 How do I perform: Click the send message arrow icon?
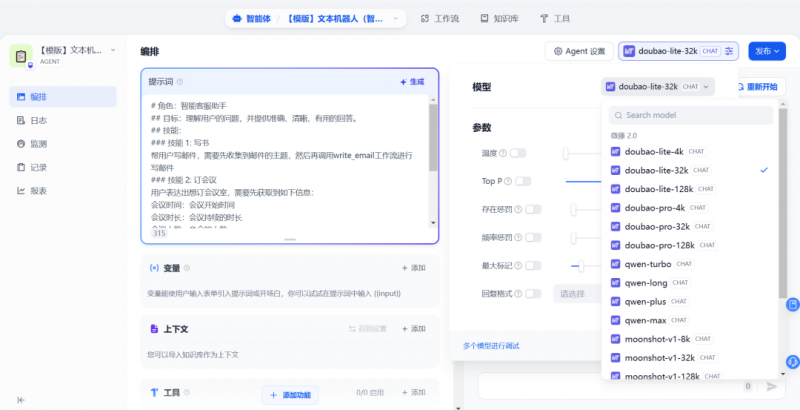tap(771, 387)
